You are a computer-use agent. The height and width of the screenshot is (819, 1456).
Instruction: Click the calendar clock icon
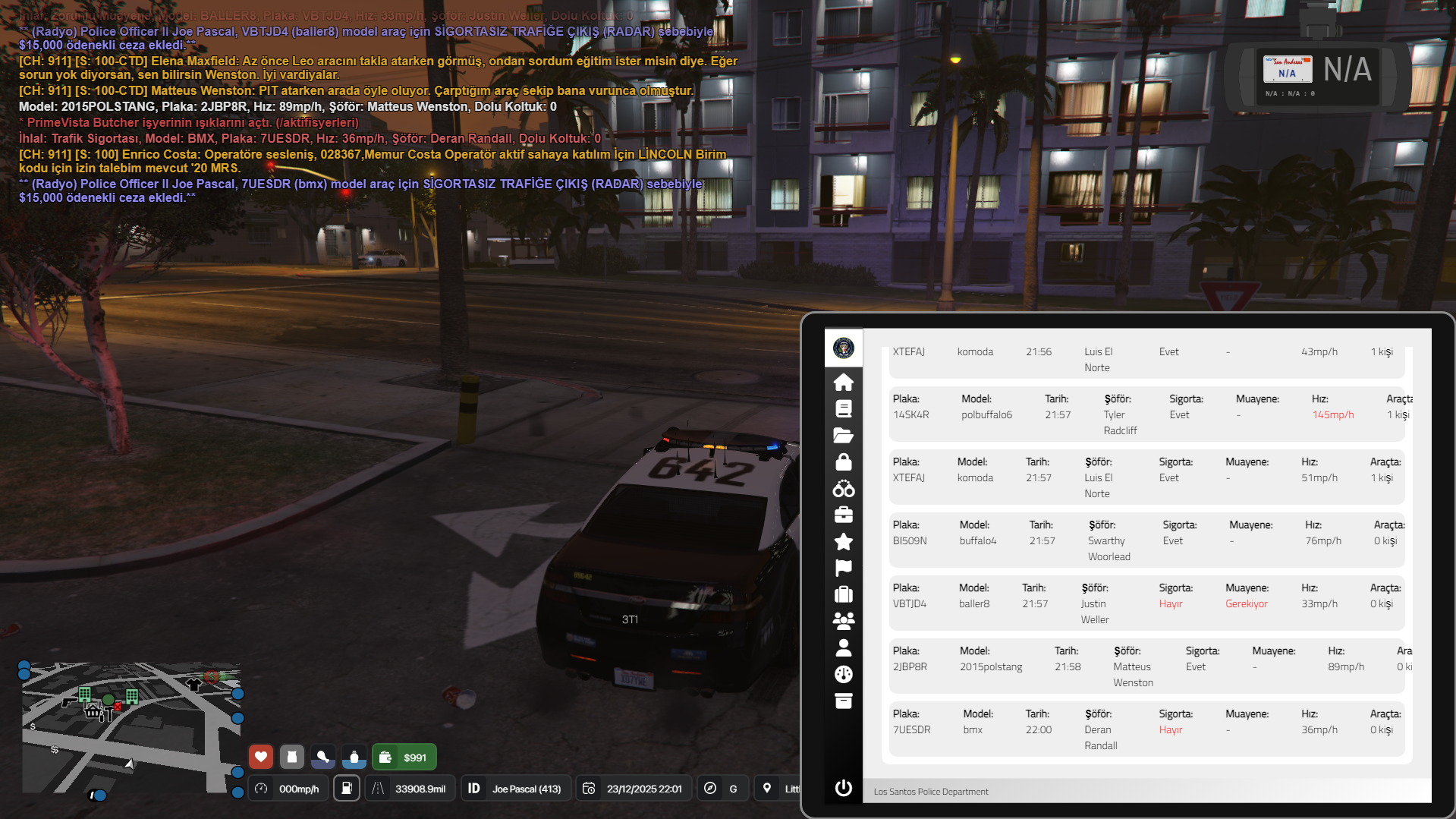point(588,789)
